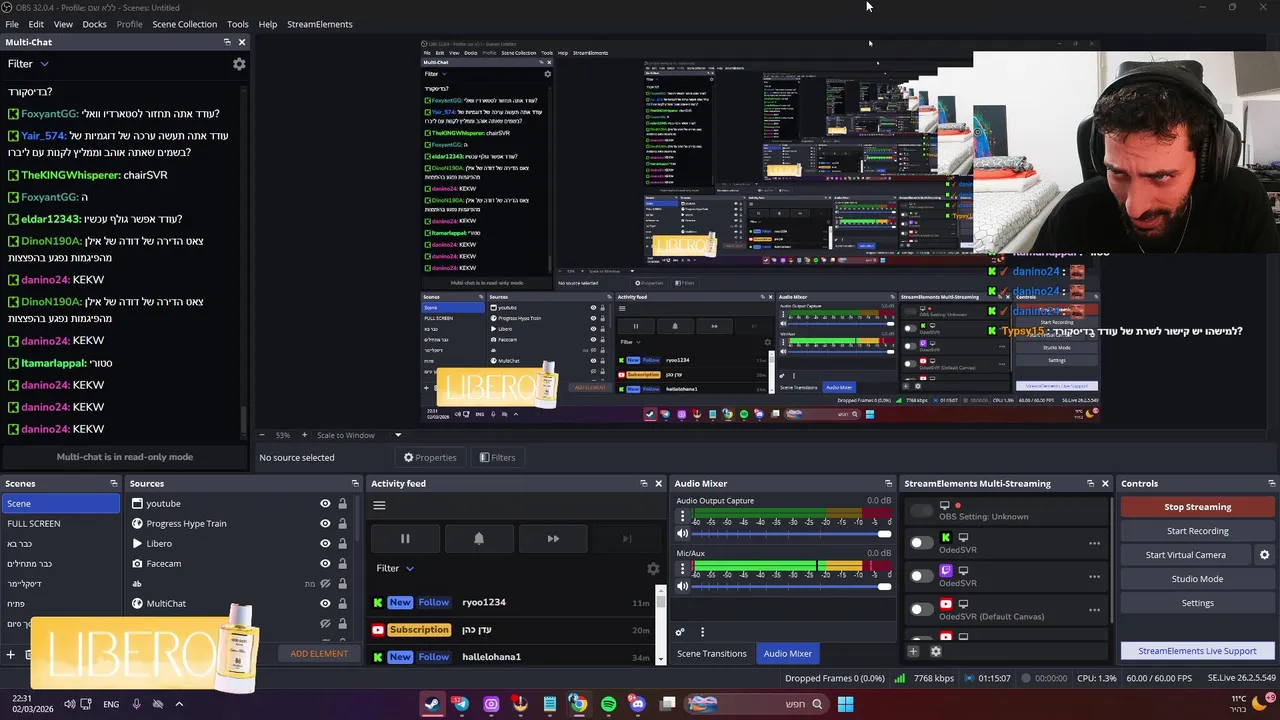Select the FULL SCREEN scene
The image size is (1280, 720).
tap(60, 524)
